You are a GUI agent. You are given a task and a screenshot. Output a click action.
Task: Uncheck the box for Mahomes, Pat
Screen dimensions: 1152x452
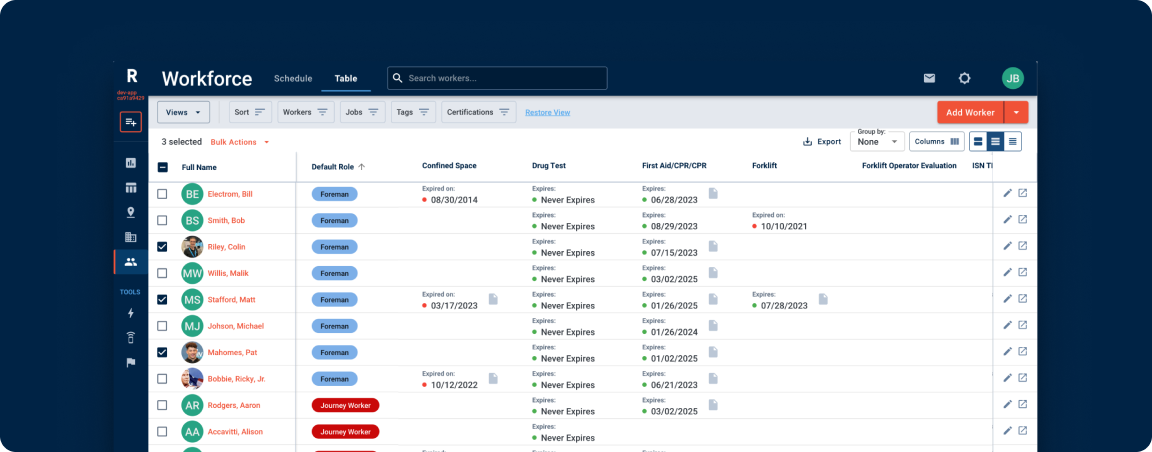pyautogui.click(x=162, y=353)
